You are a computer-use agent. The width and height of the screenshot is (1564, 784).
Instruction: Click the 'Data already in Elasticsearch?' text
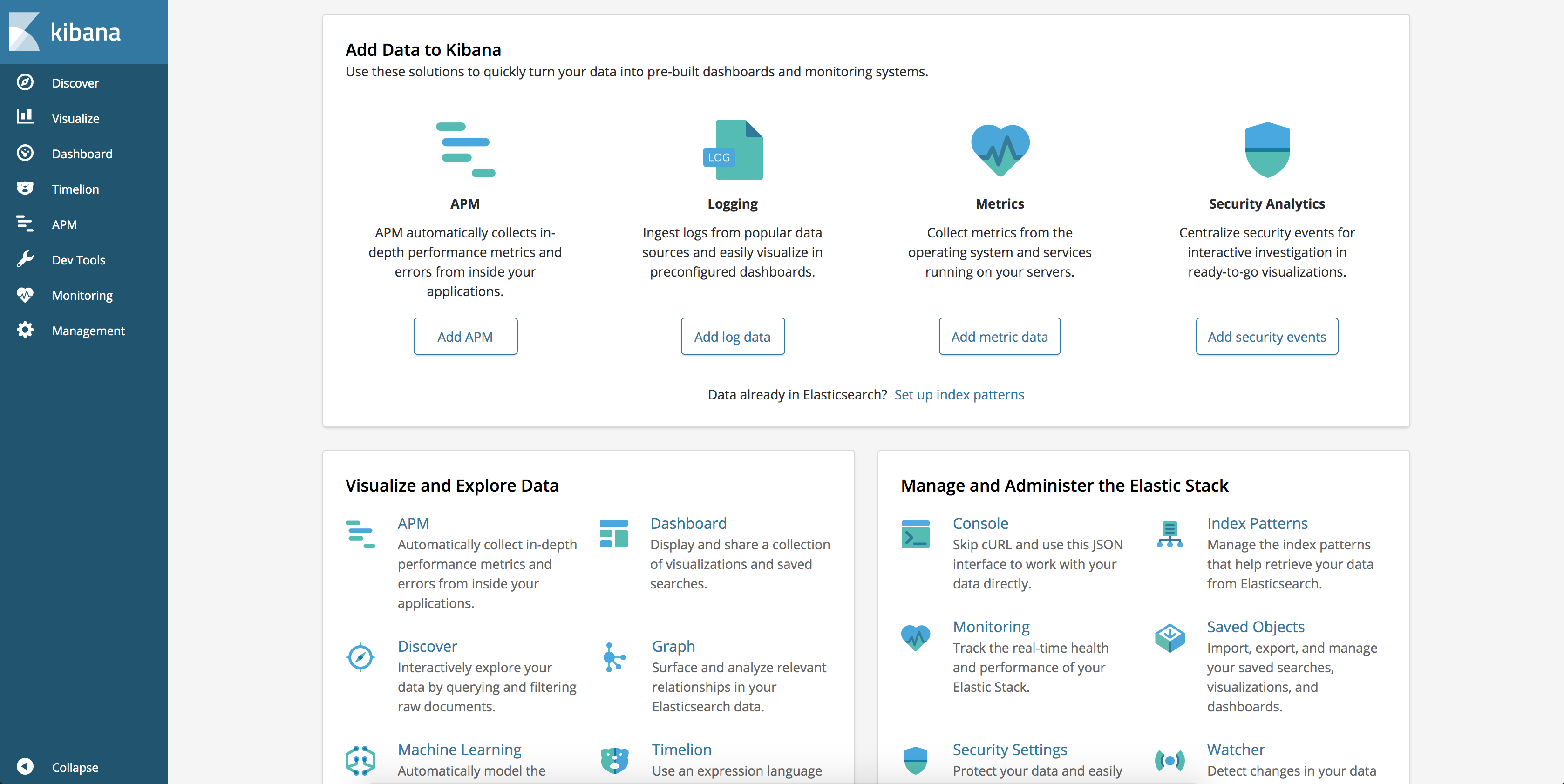coord(797,394)
